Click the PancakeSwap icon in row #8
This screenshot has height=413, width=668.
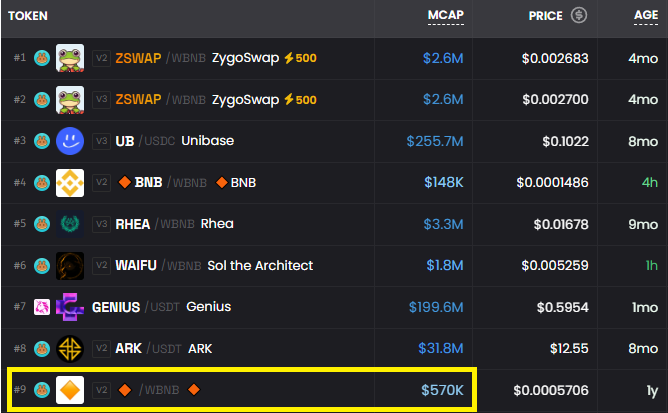tap(42, 349)
